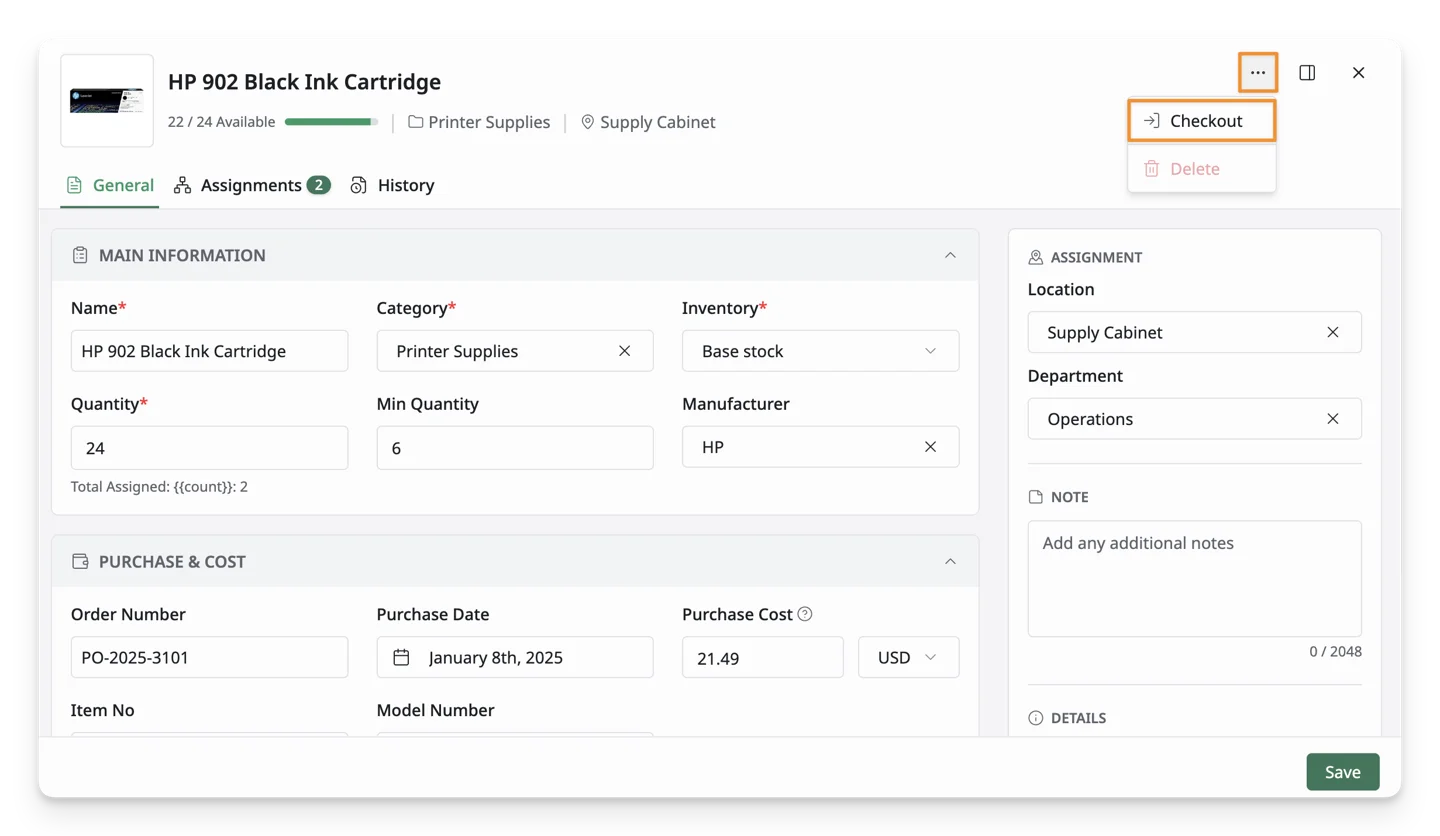Click the Printer Supplies category label in header

point(479,122)
